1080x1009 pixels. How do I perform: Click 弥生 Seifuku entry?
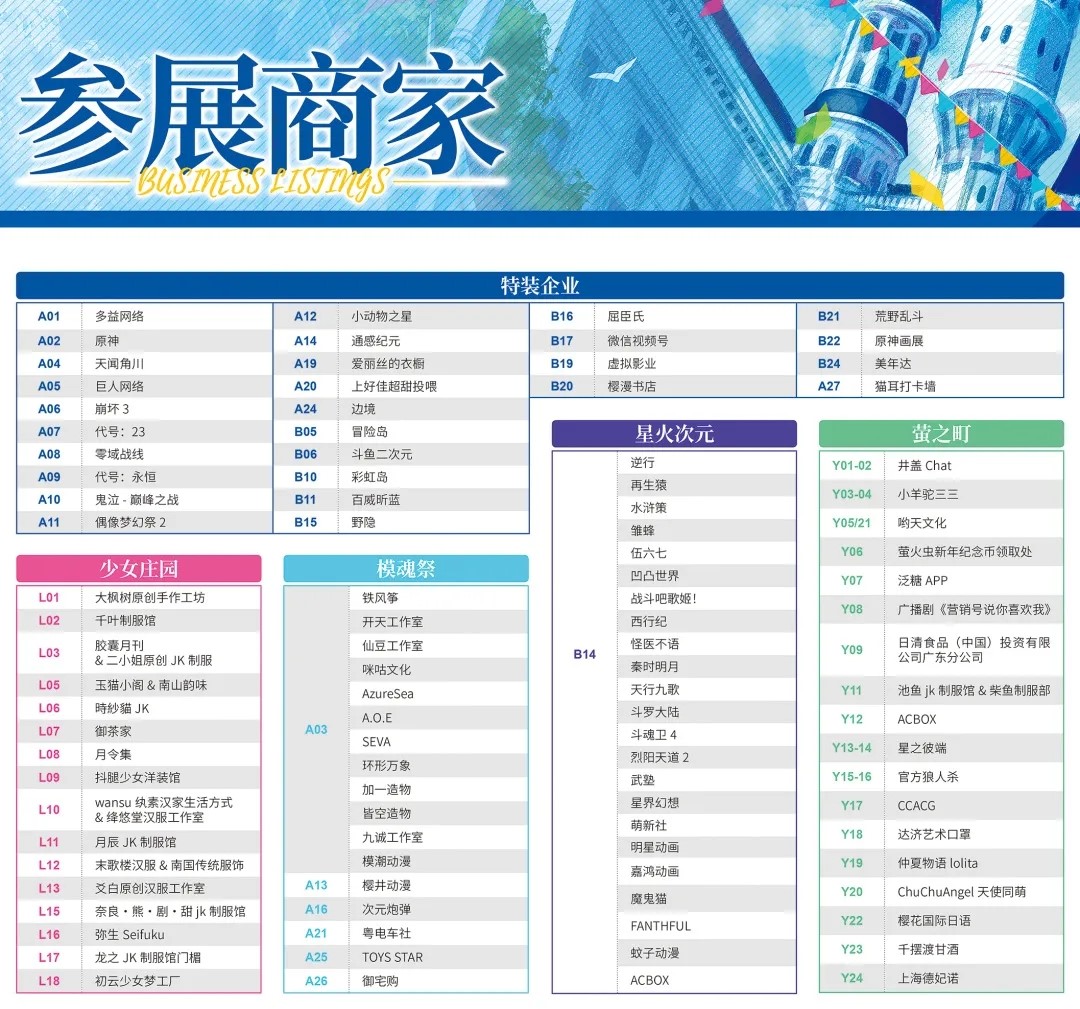click(129, 935)
